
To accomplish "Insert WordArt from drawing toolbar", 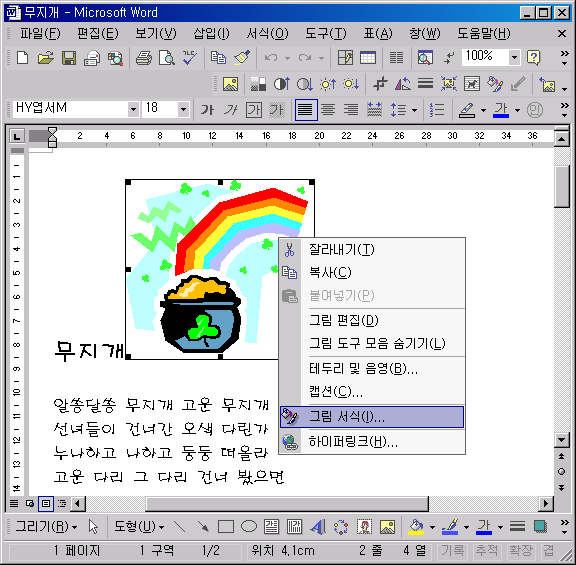I will click(318, 527).
